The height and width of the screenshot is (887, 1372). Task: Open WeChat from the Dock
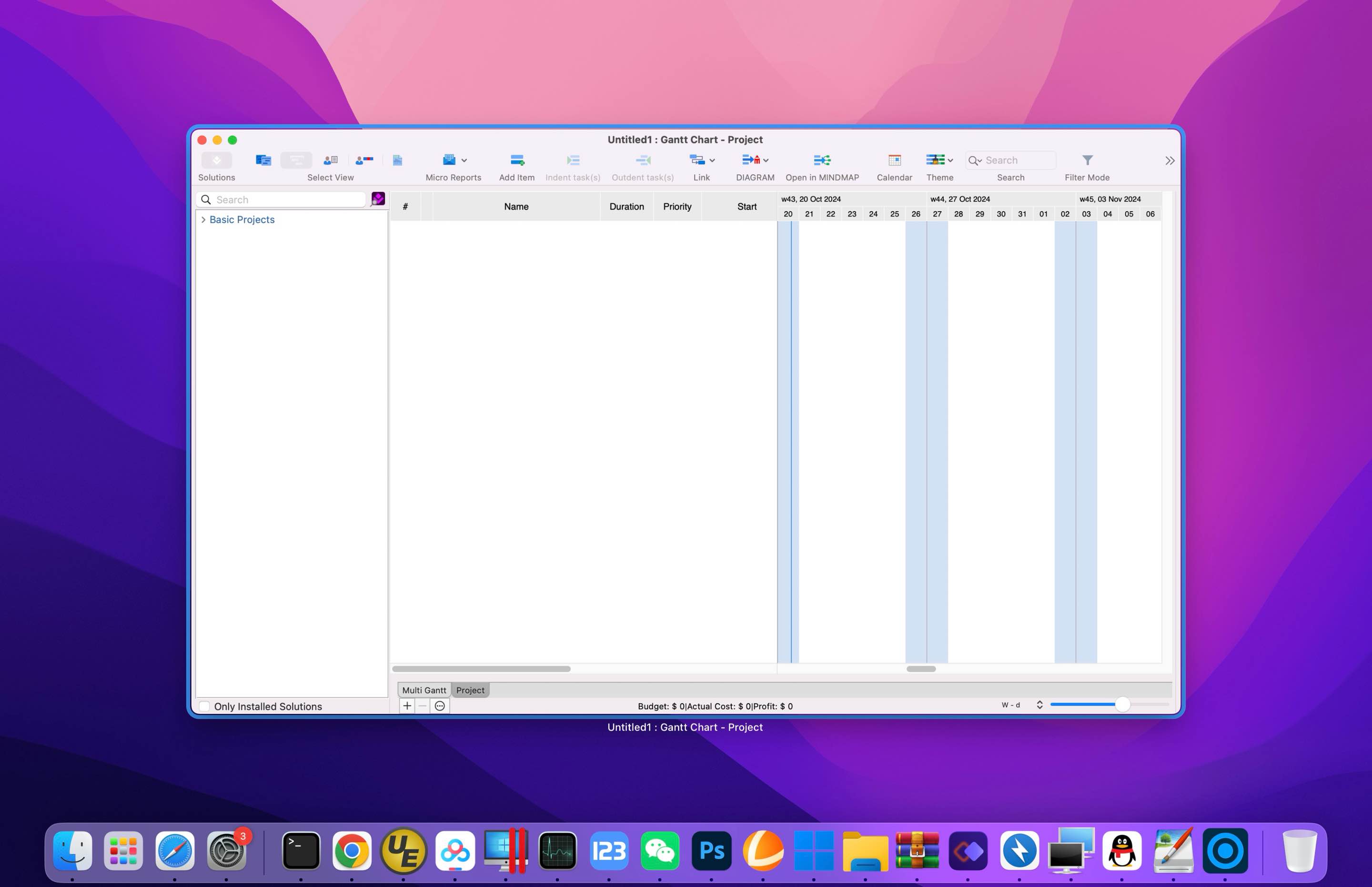(x=660, y=850)
